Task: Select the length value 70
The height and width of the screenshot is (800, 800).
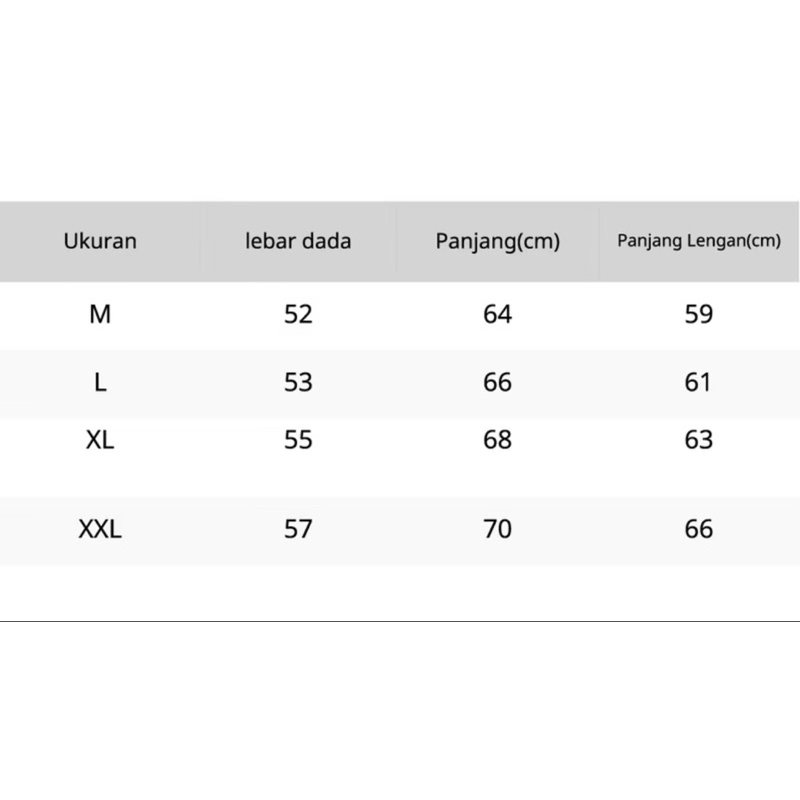Action: pyautogui.click(x=497, y=529)
